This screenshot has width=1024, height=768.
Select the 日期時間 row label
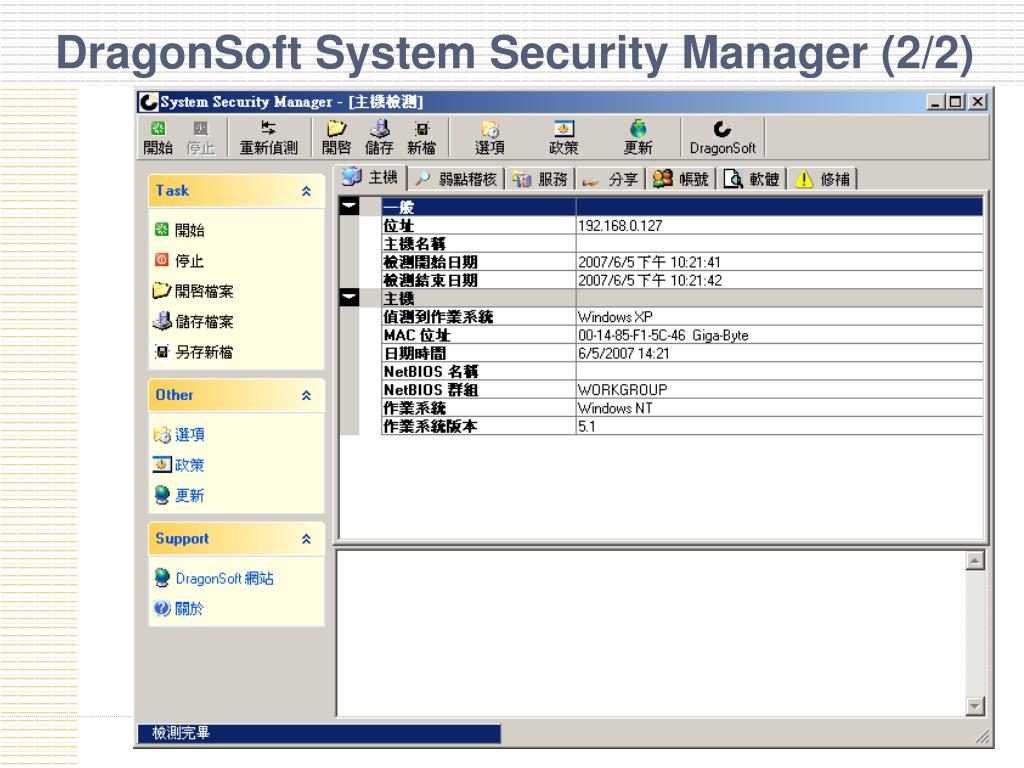[x=415, y=354]
